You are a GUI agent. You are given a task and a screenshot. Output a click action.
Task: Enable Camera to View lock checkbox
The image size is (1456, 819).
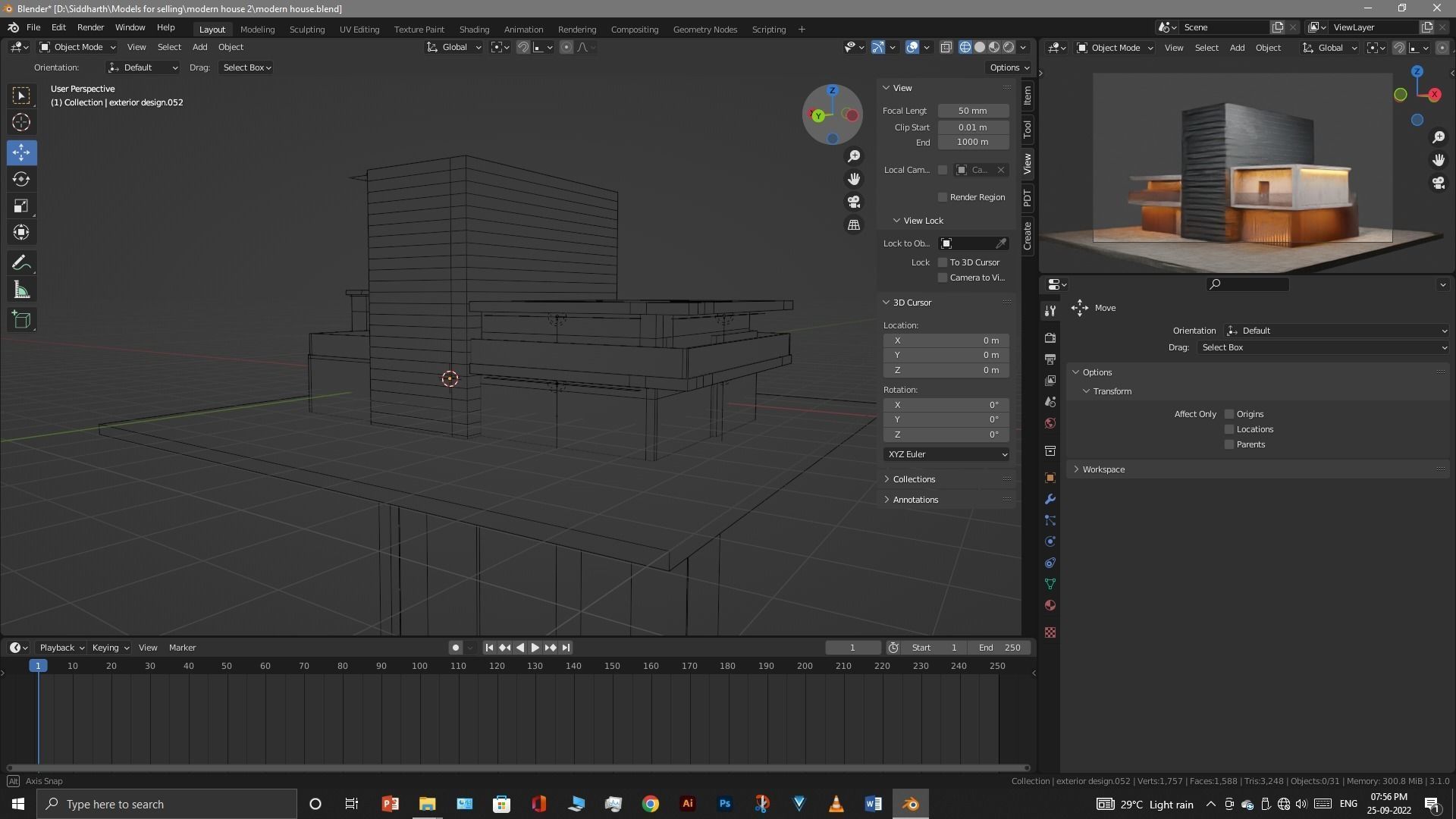coord(943,278)
